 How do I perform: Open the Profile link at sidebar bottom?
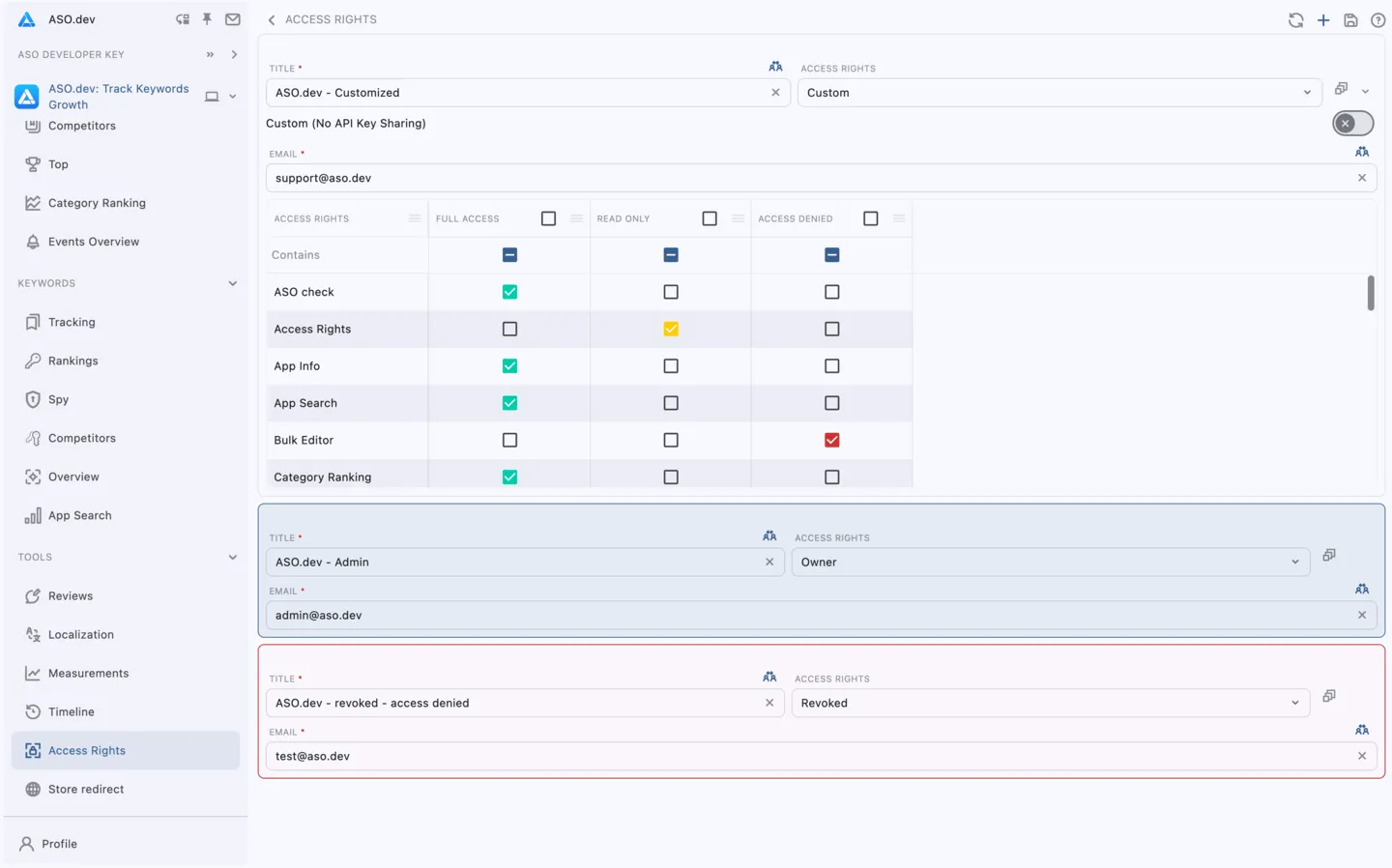click(x=59, y=844)
